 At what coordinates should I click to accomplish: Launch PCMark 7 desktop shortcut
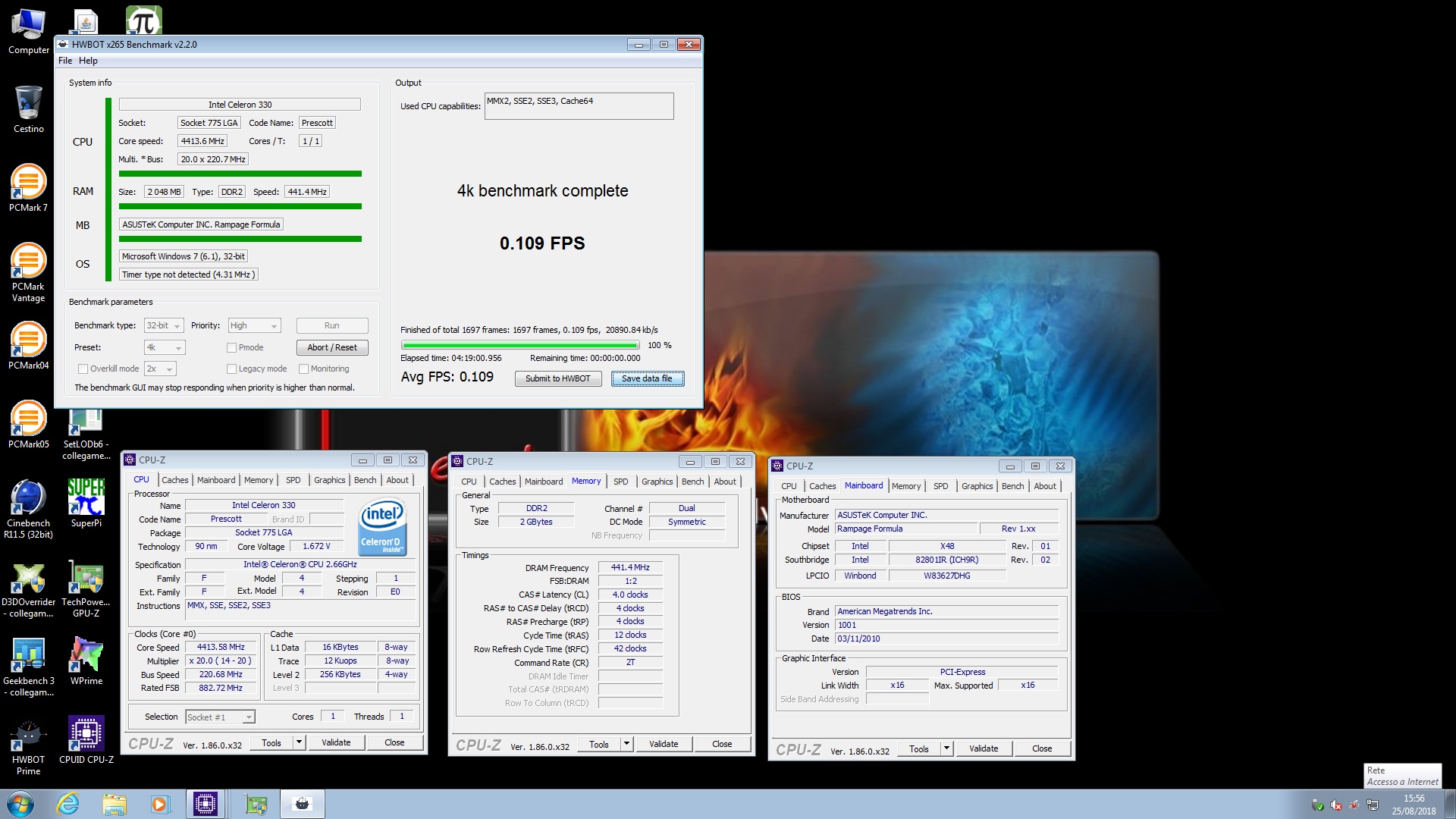coord(28,188)
